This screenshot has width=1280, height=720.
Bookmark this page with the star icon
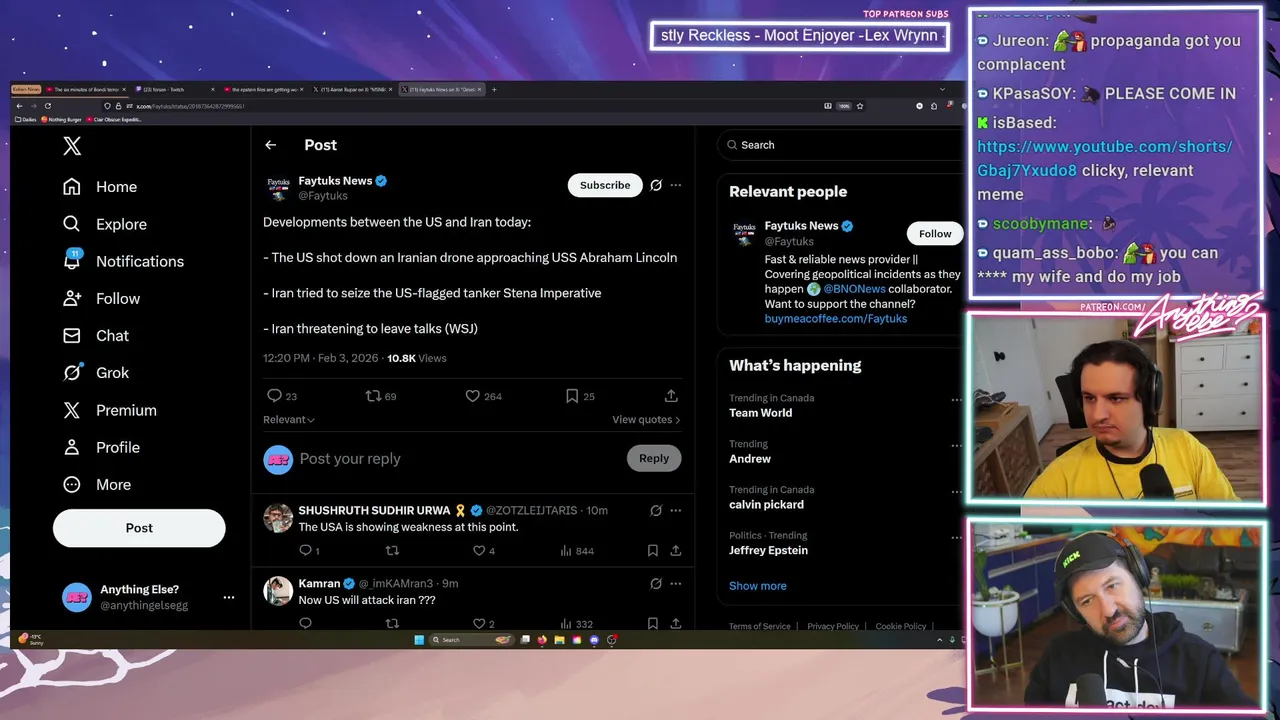point(860,106)
